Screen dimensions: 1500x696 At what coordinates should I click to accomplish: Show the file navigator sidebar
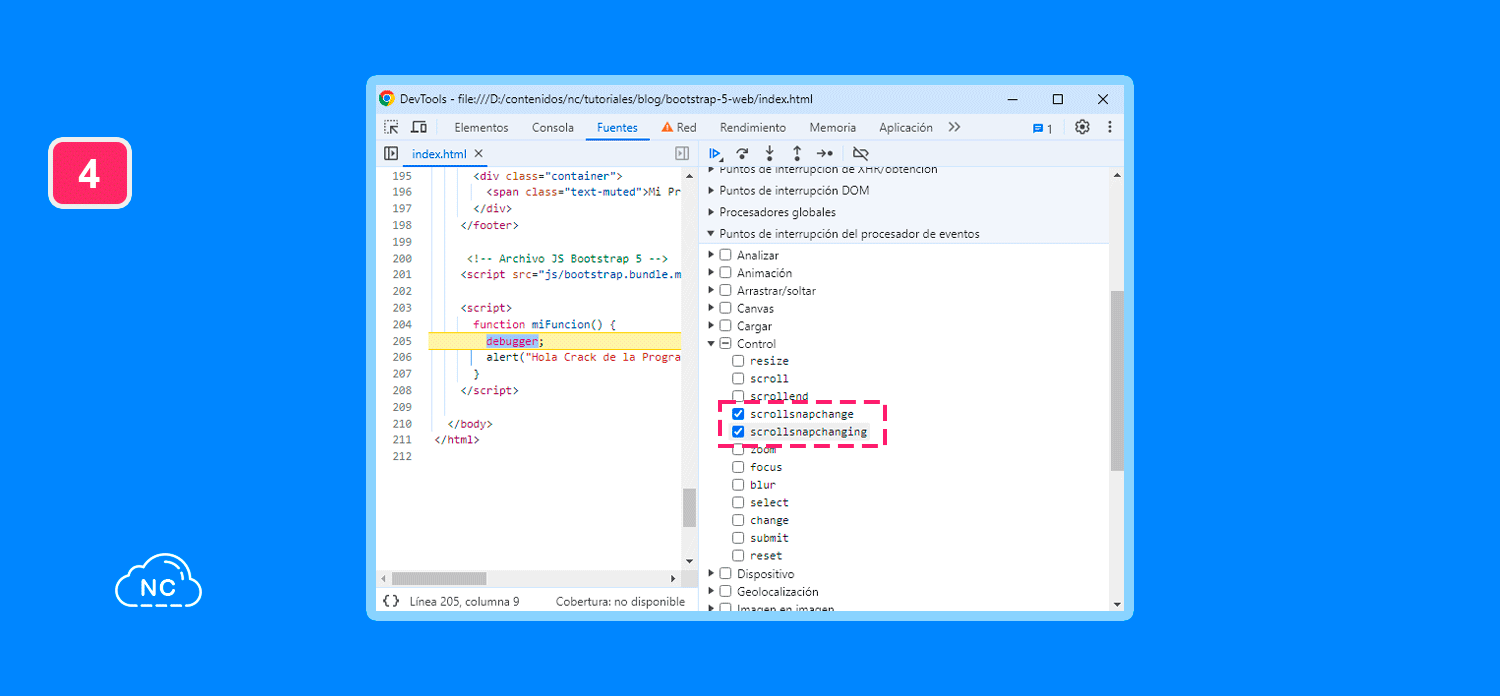tap(391, 153)
